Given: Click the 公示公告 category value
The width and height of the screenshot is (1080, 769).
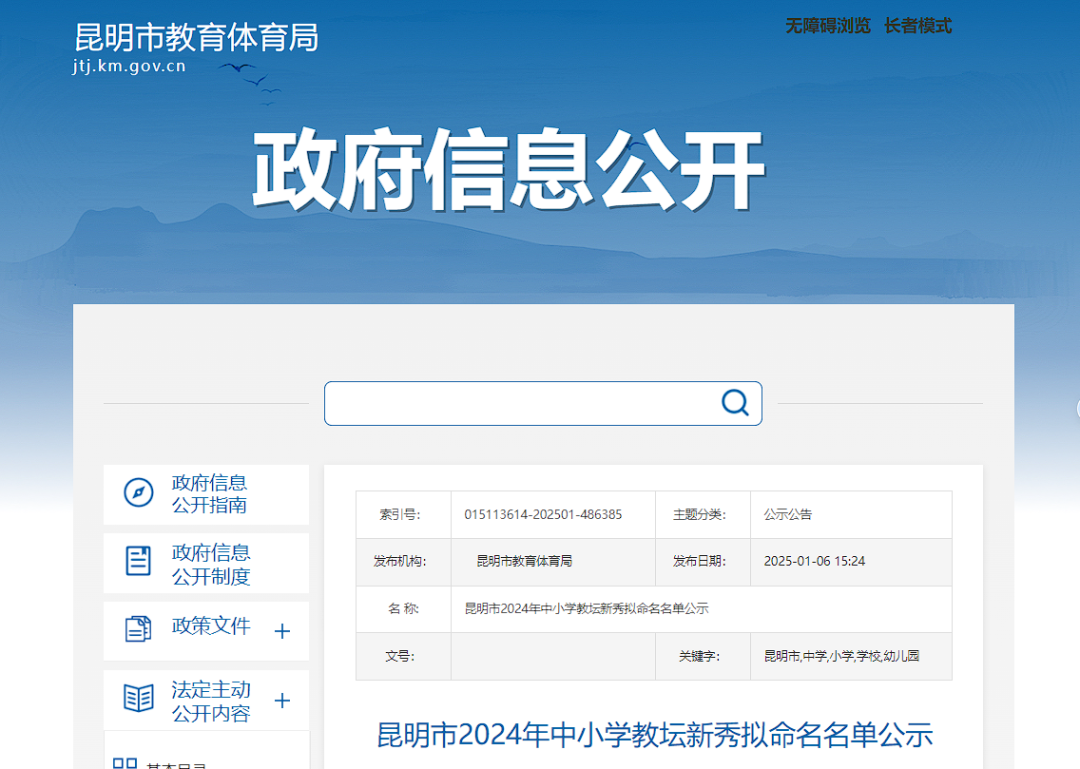Looking at the screenshot, I should [x=787, y=515].
